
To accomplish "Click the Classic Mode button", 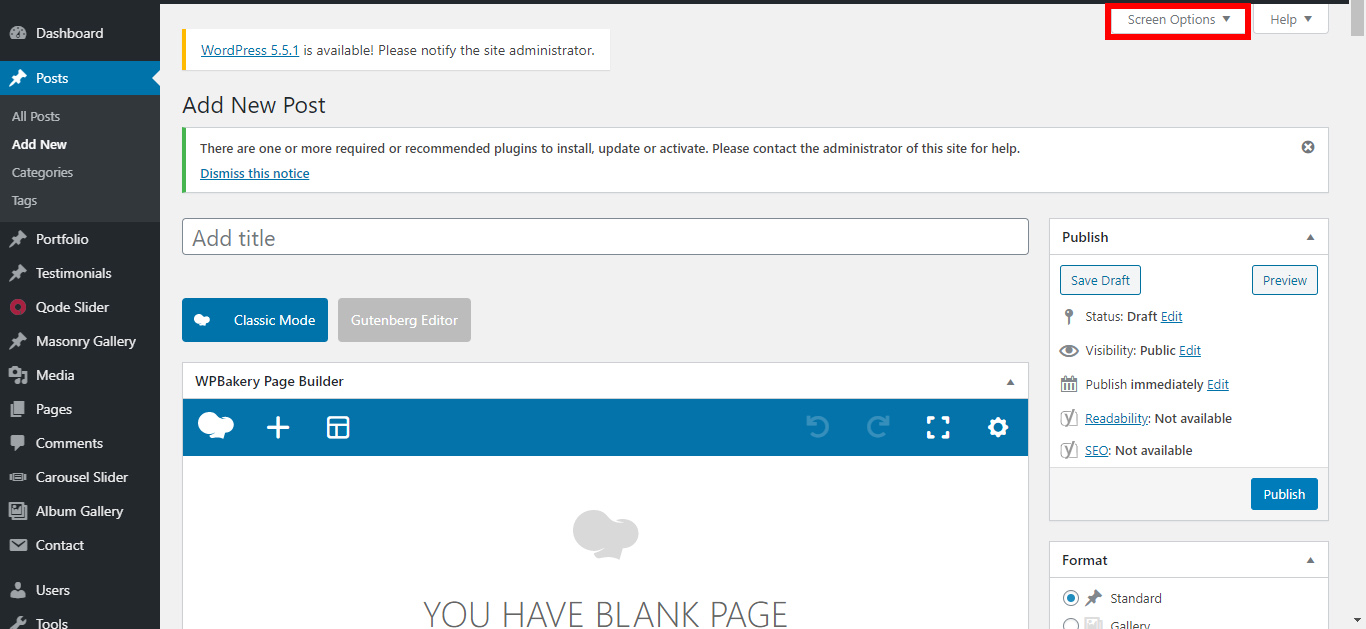I will pyautogui.click(x=255, y=320).
